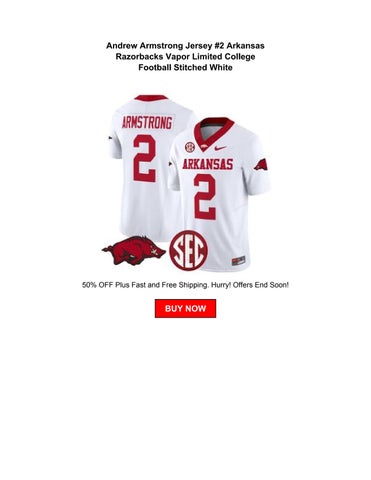Click the small sleeve logo on back jersey
371x480 pixels.
(x=110, y=137)
